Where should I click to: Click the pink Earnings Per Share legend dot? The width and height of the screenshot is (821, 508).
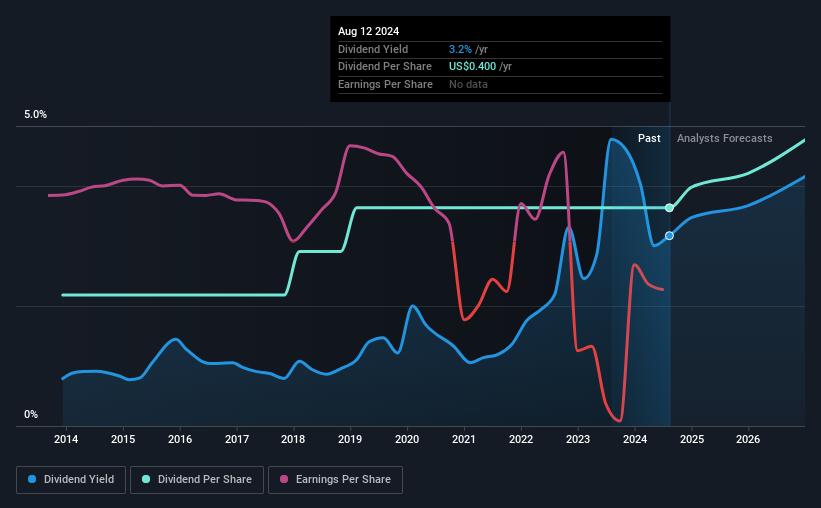tap(284, 479)
